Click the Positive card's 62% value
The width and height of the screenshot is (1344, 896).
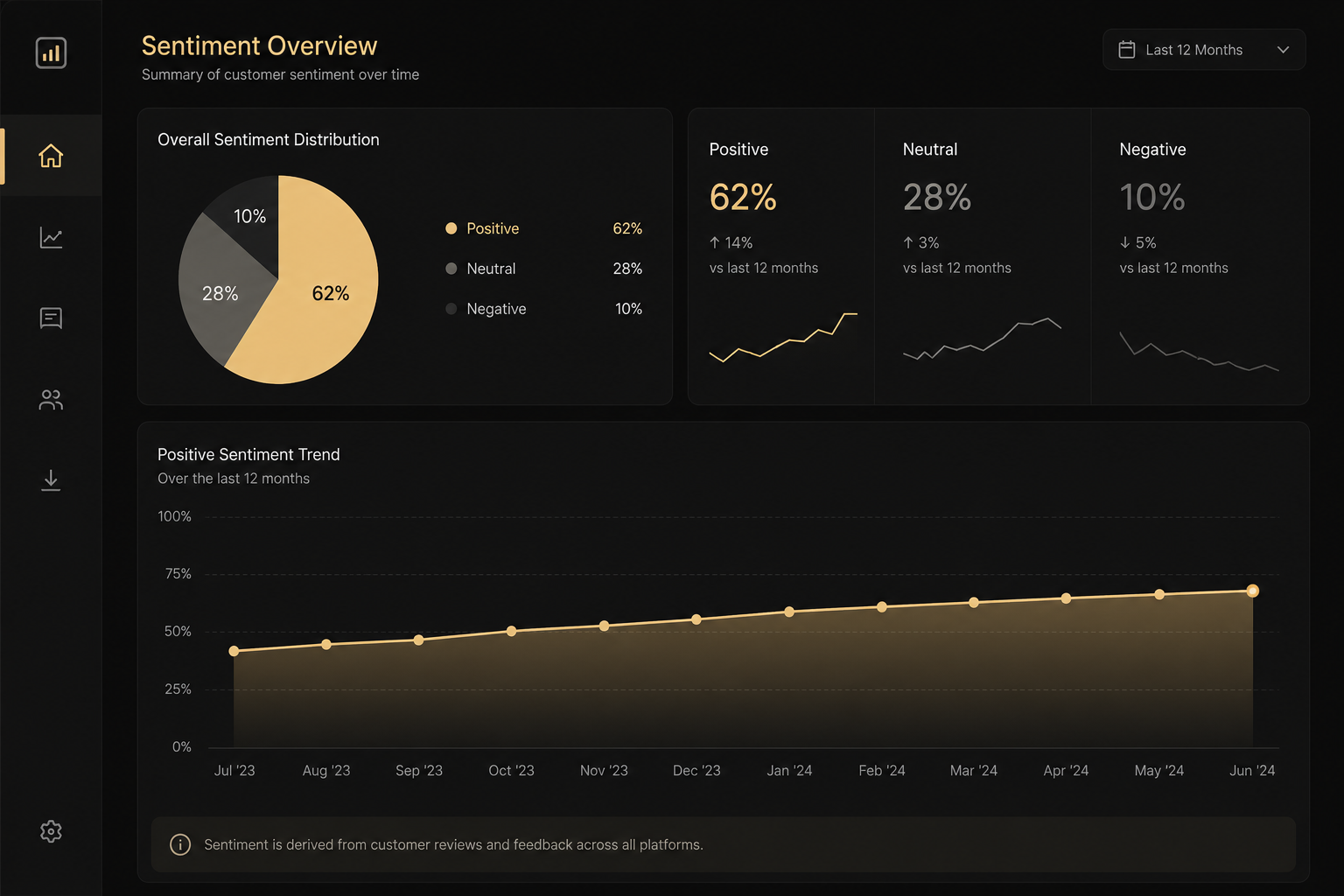(x=743, y=197)
